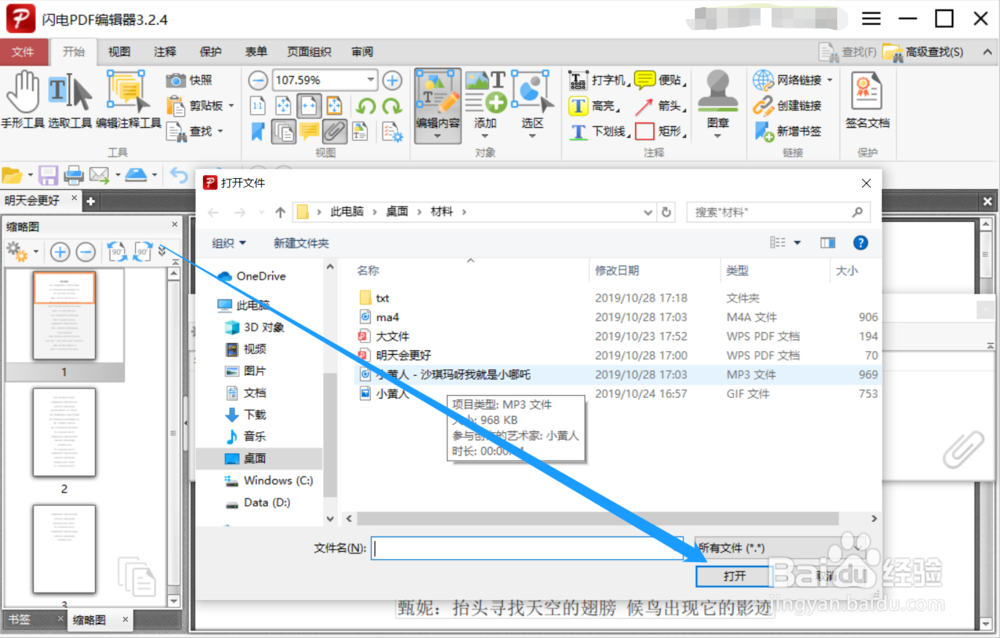The image size is (1000, 638).
Task: Switch to the 视图 ribbon tab
Action: point(119,52)
